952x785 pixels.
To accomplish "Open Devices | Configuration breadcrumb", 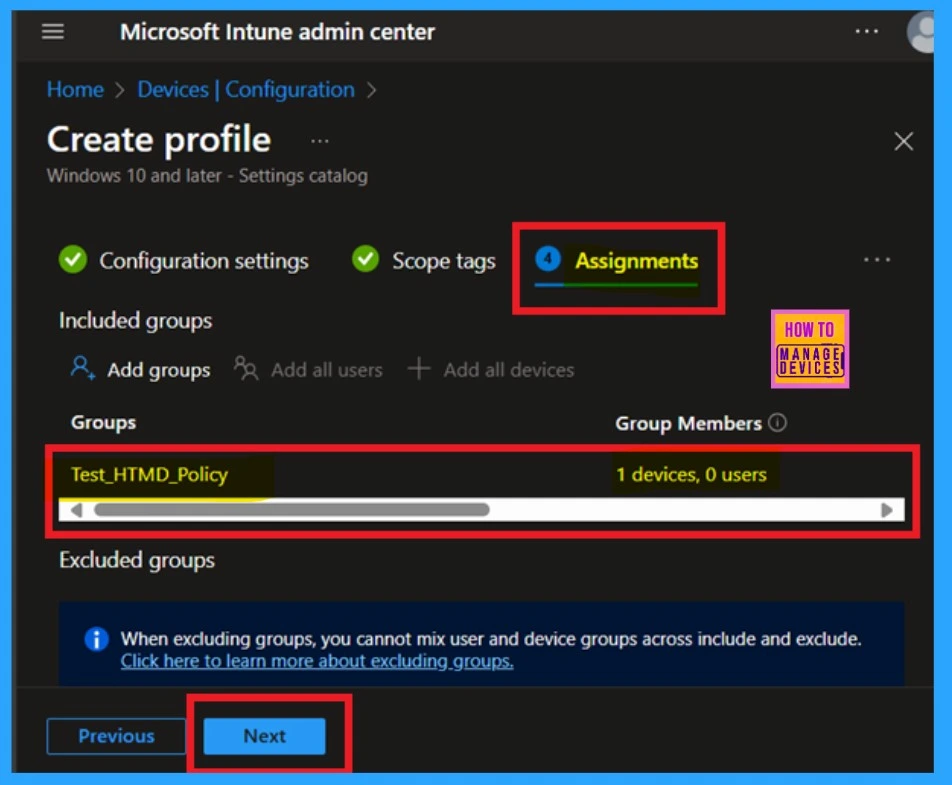I will tap(246, 90).
